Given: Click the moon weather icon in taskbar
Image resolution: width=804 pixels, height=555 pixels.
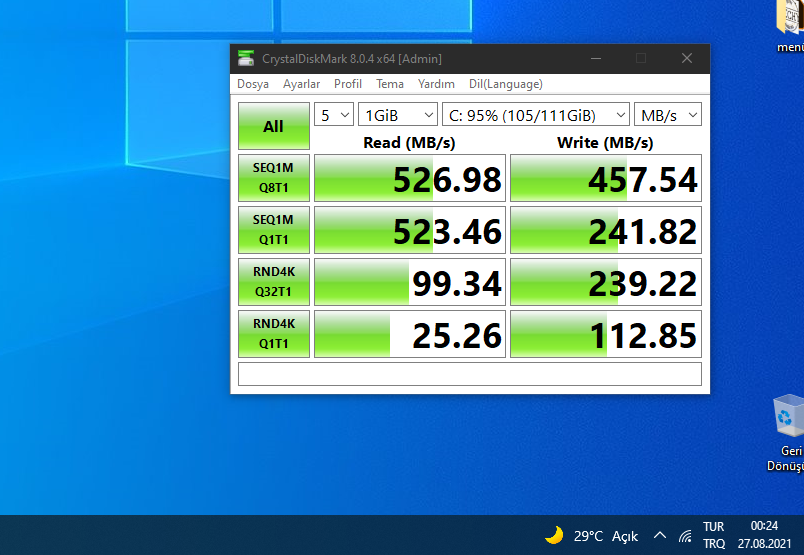Looking at the screenshot, I should 554,536.
